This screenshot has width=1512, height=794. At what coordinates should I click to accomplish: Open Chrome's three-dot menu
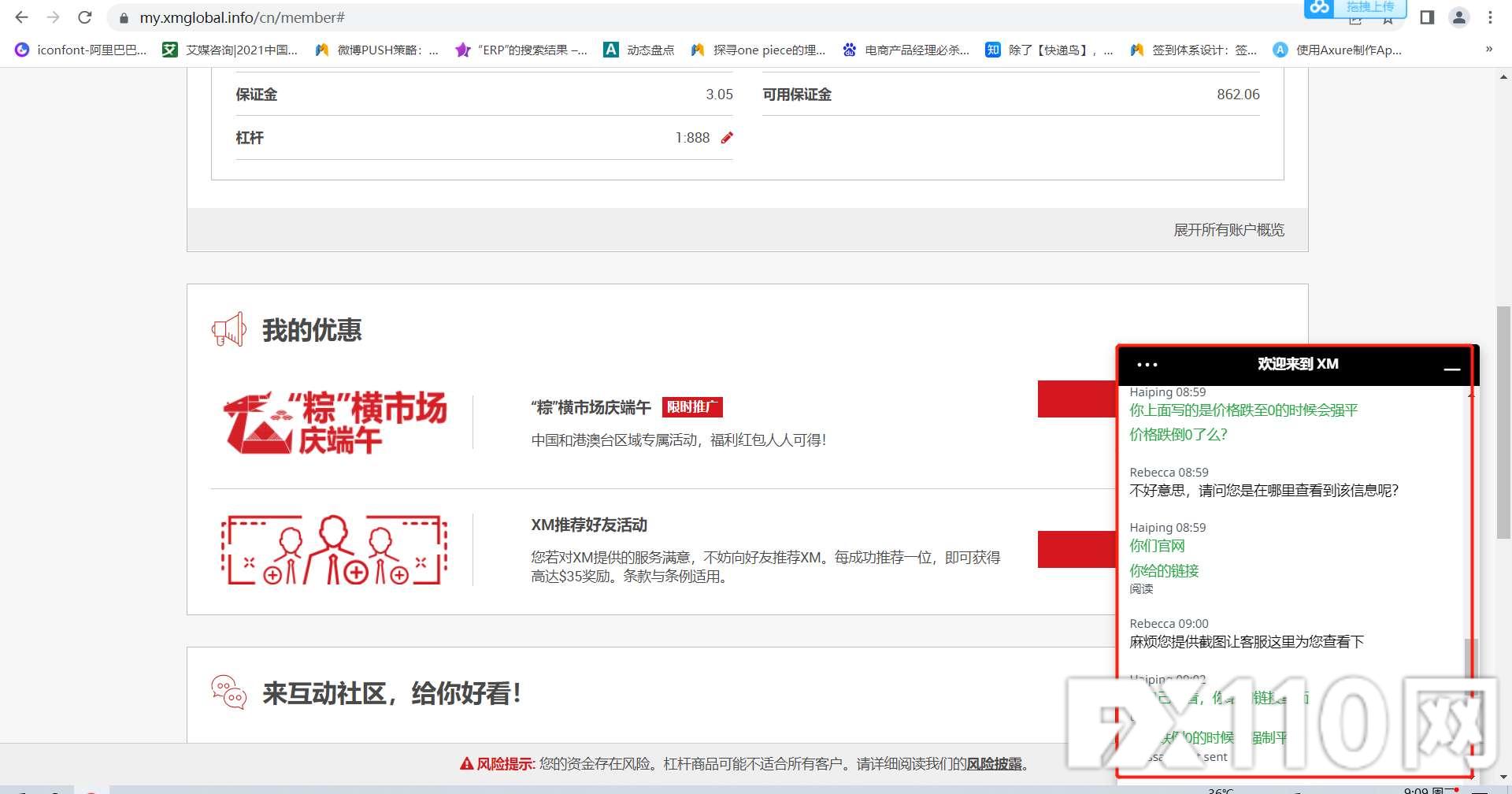[x=1491, y=17]
